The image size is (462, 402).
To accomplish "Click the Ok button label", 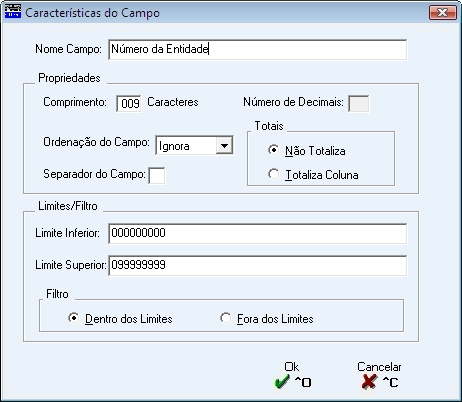I will 291,367.
